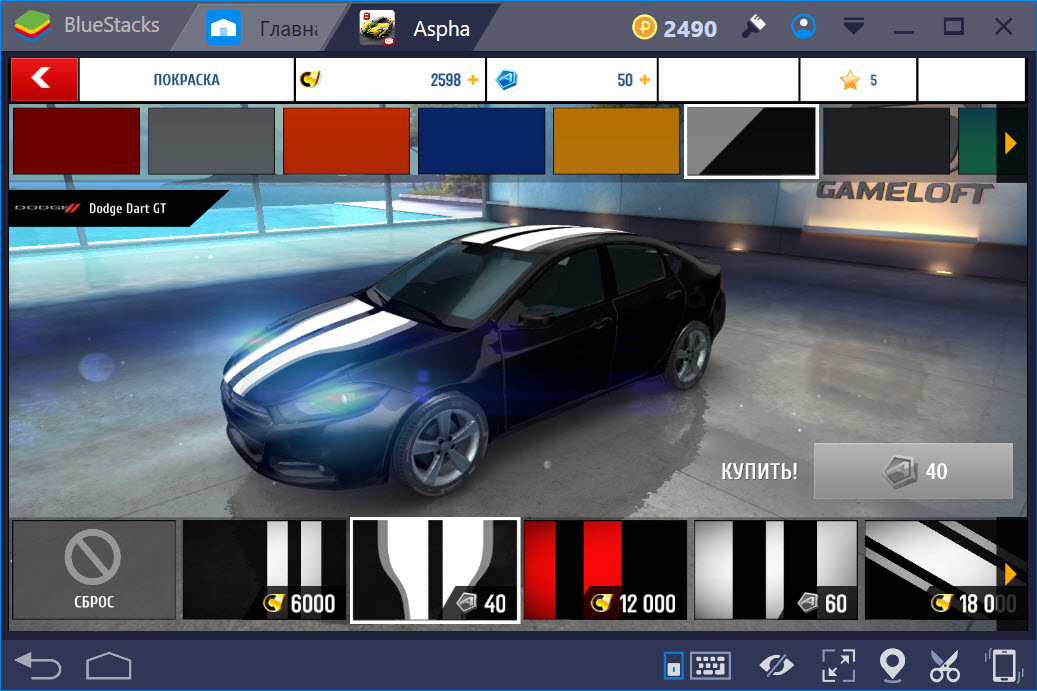Viewport: 1037px width, 691px height.
Task: Click the location pin icon
Action: [x=891, y=665]
